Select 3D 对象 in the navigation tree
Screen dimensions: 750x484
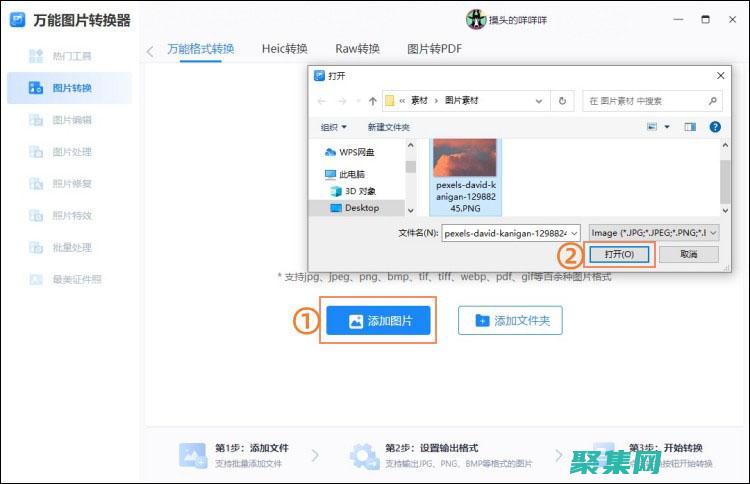353,191
